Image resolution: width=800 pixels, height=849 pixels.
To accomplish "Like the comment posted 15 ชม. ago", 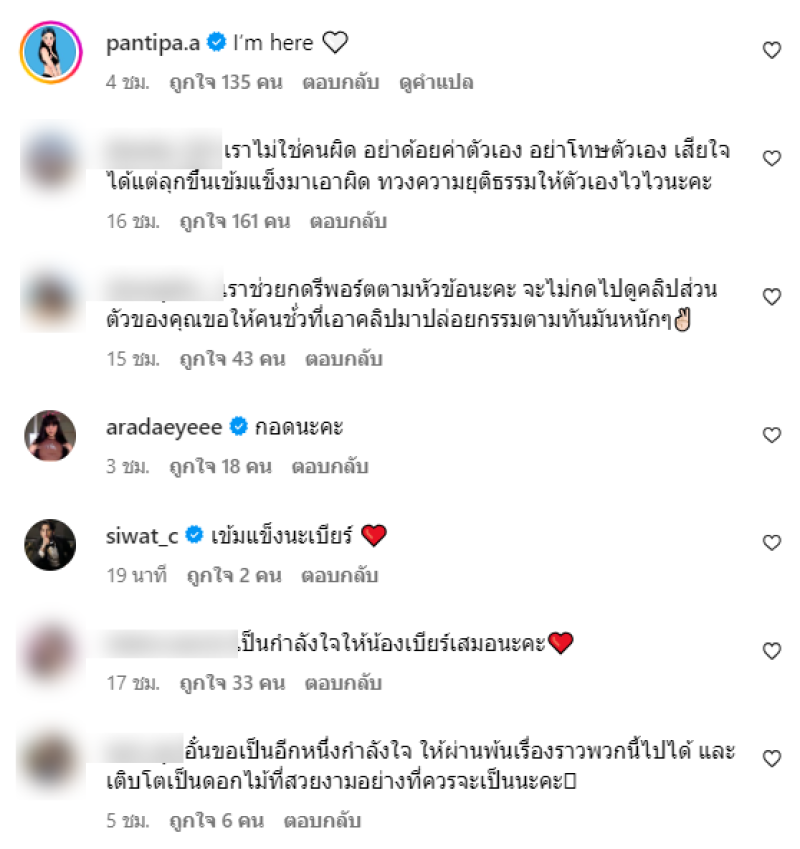I will [771, 297].
